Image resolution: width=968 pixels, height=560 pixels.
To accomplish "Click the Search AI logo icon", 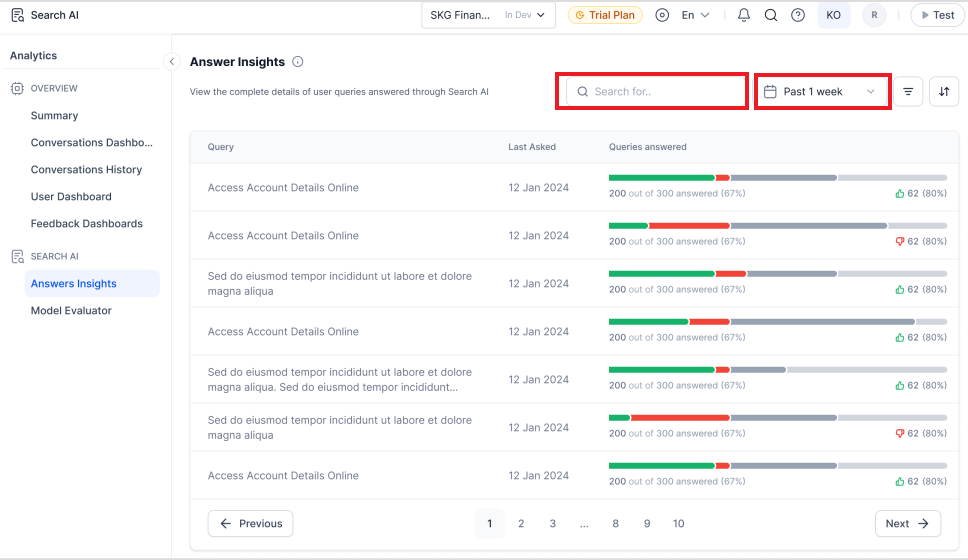I will (17, 15).
